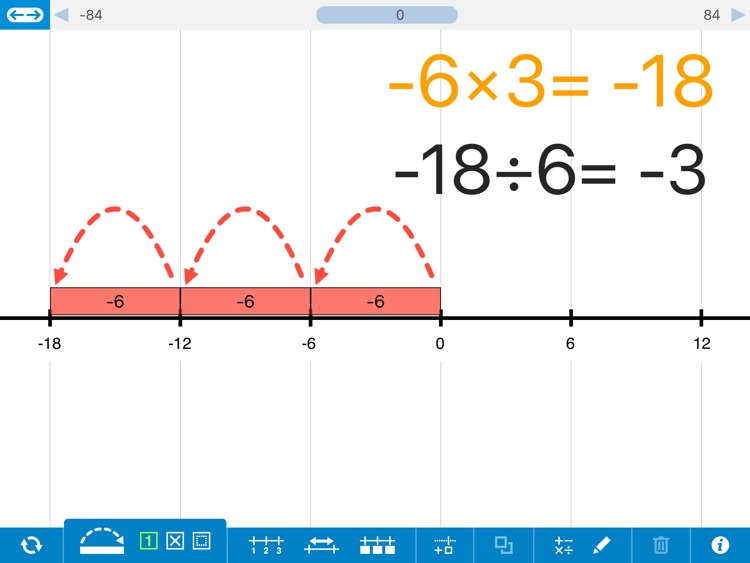Tap the -84 minimum value label
Image resolution: width=750 pixels, height=563 pixels.
[x=91, y=15]
